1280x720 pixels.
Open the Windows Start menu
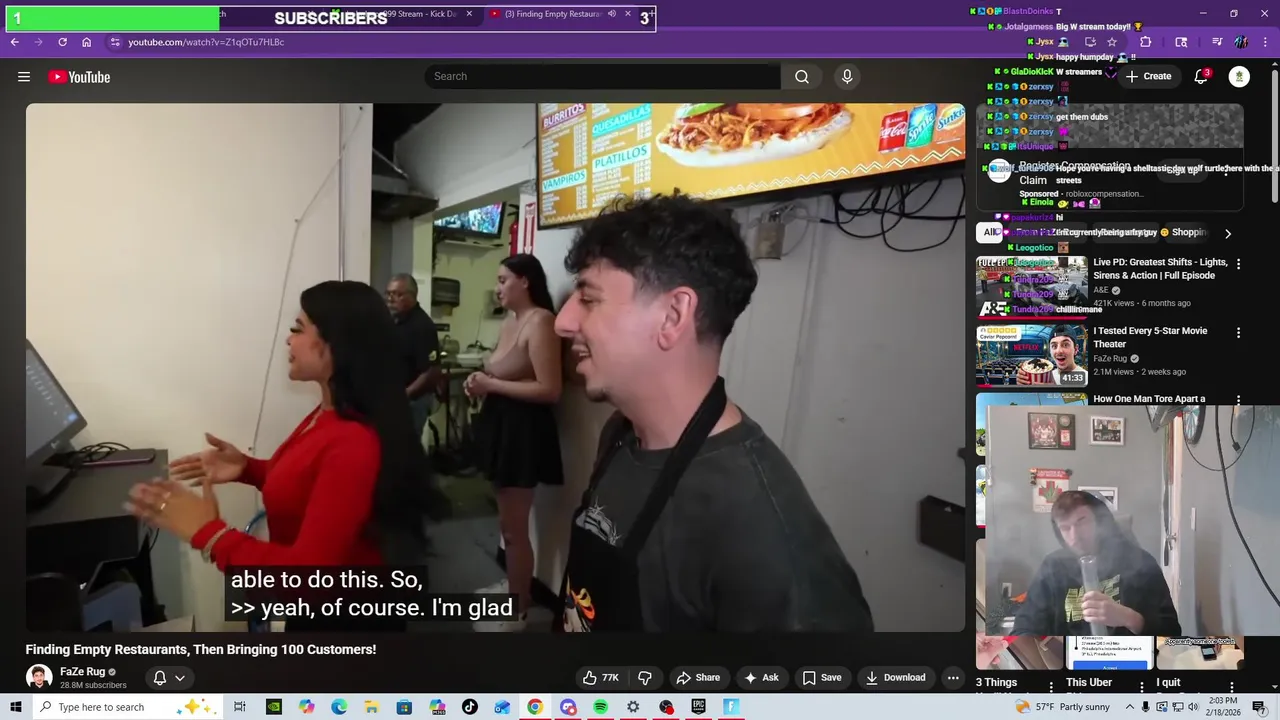[x=16, y=707]
